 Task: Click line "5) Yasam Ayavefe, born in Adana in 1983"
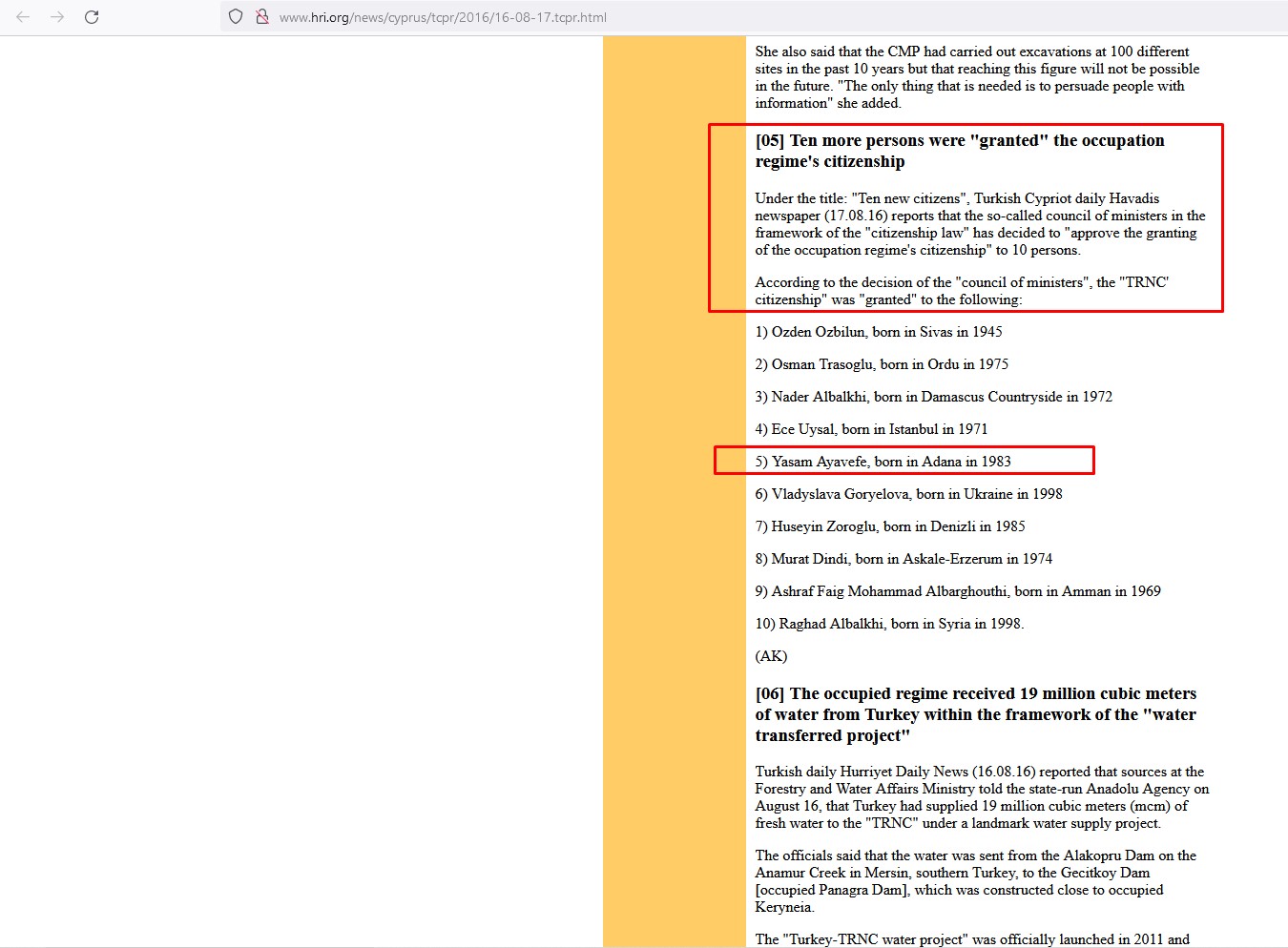tap(883, 462)
